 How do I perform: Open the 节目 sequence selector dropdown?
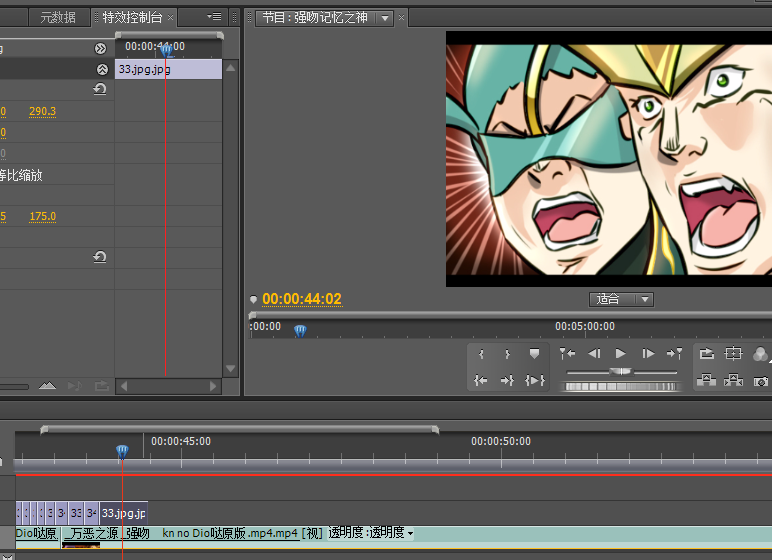coord(385,18)
